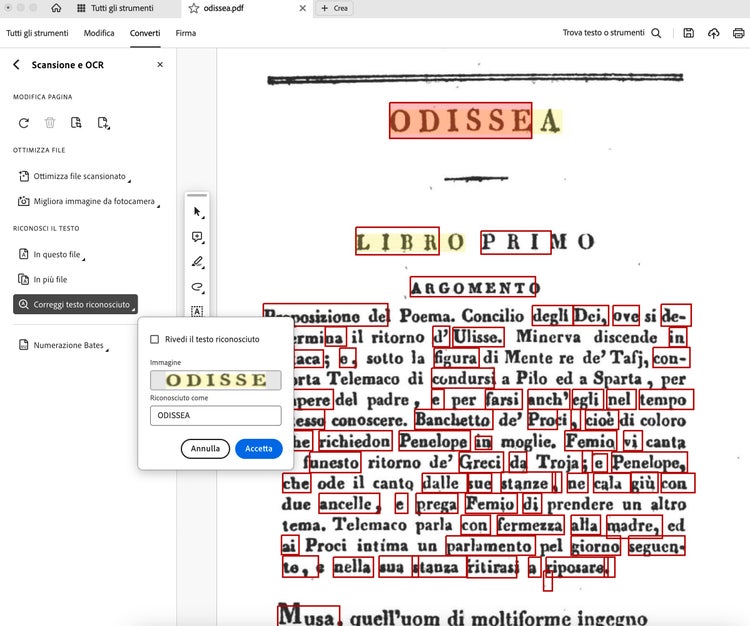750x626 pixels.
Task: Click the highlighted ODISSEA title box
Action: [461, 121]
